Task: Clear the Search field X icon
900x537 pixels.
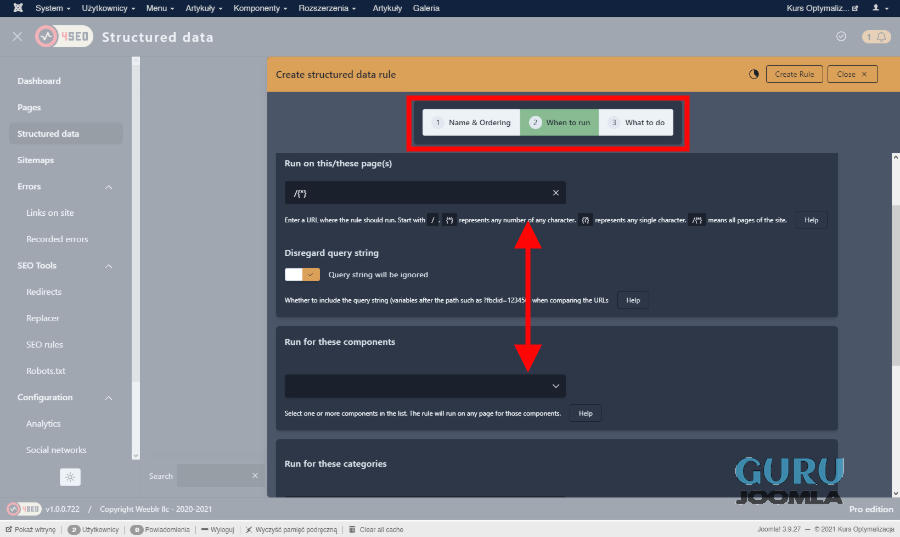Action: point(255,476)
